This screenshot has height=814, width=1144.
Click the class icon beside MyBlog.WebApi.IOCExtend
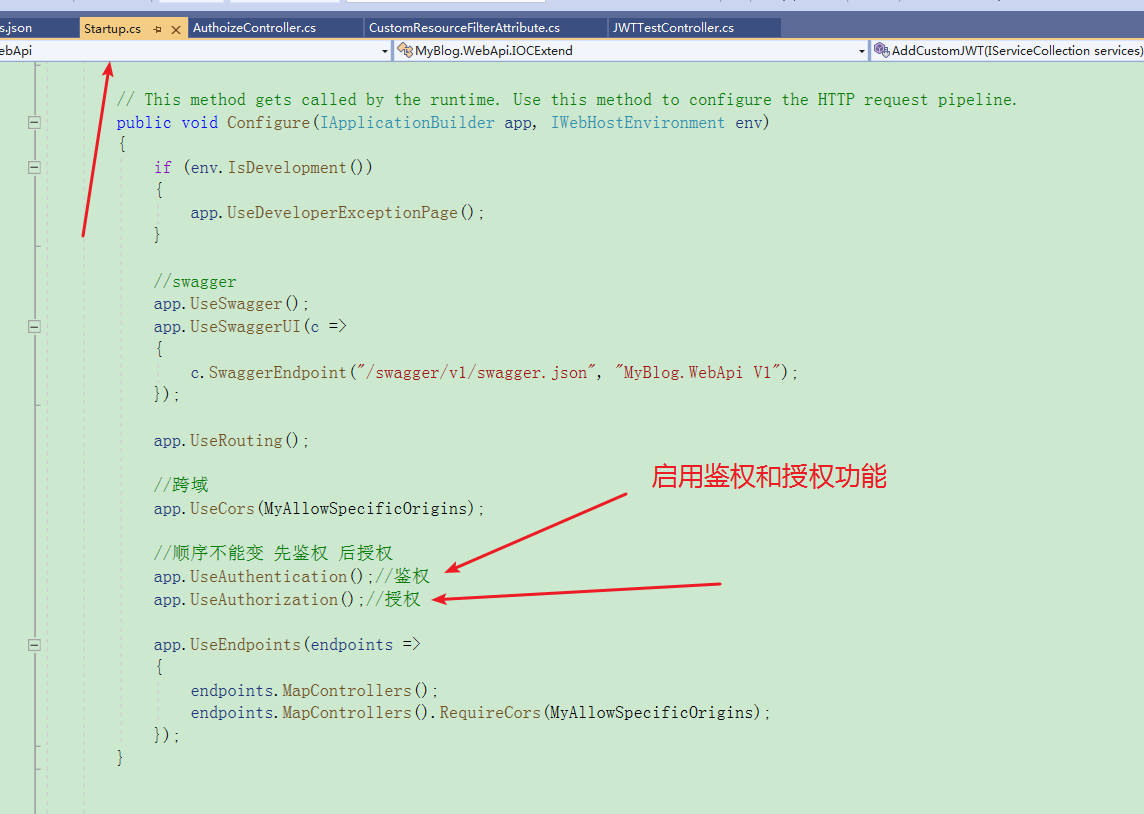coord(404,50)
